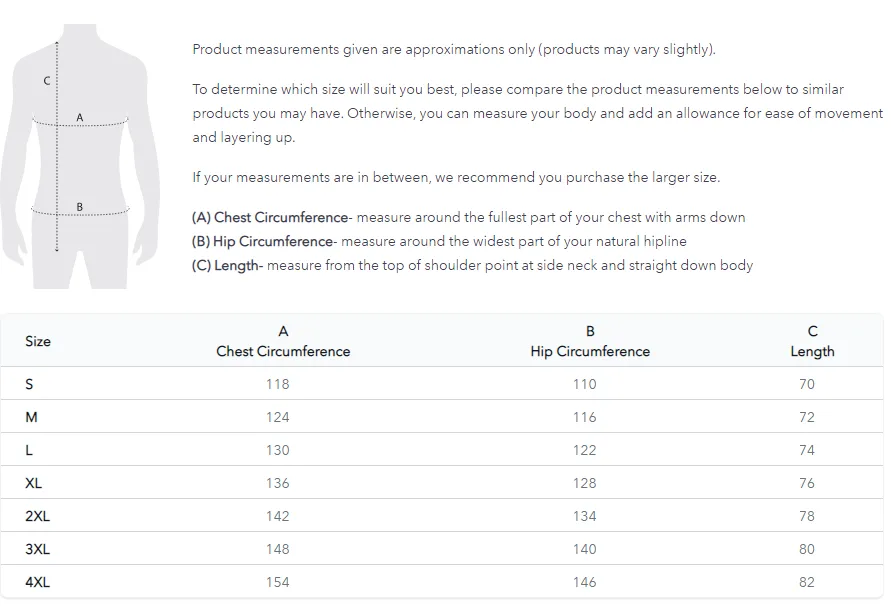
Task: Select the 4XL size row label
Action: click(x=38, y=582)
